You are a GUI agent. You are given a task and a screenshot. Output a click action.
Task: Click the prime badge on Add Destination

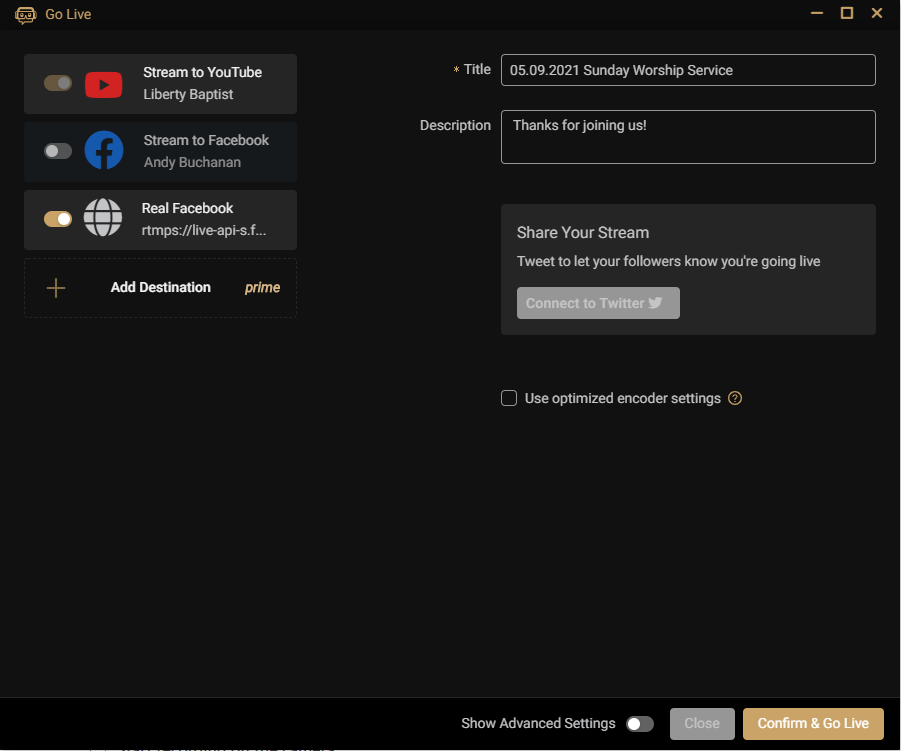click(x=262, y=288)
